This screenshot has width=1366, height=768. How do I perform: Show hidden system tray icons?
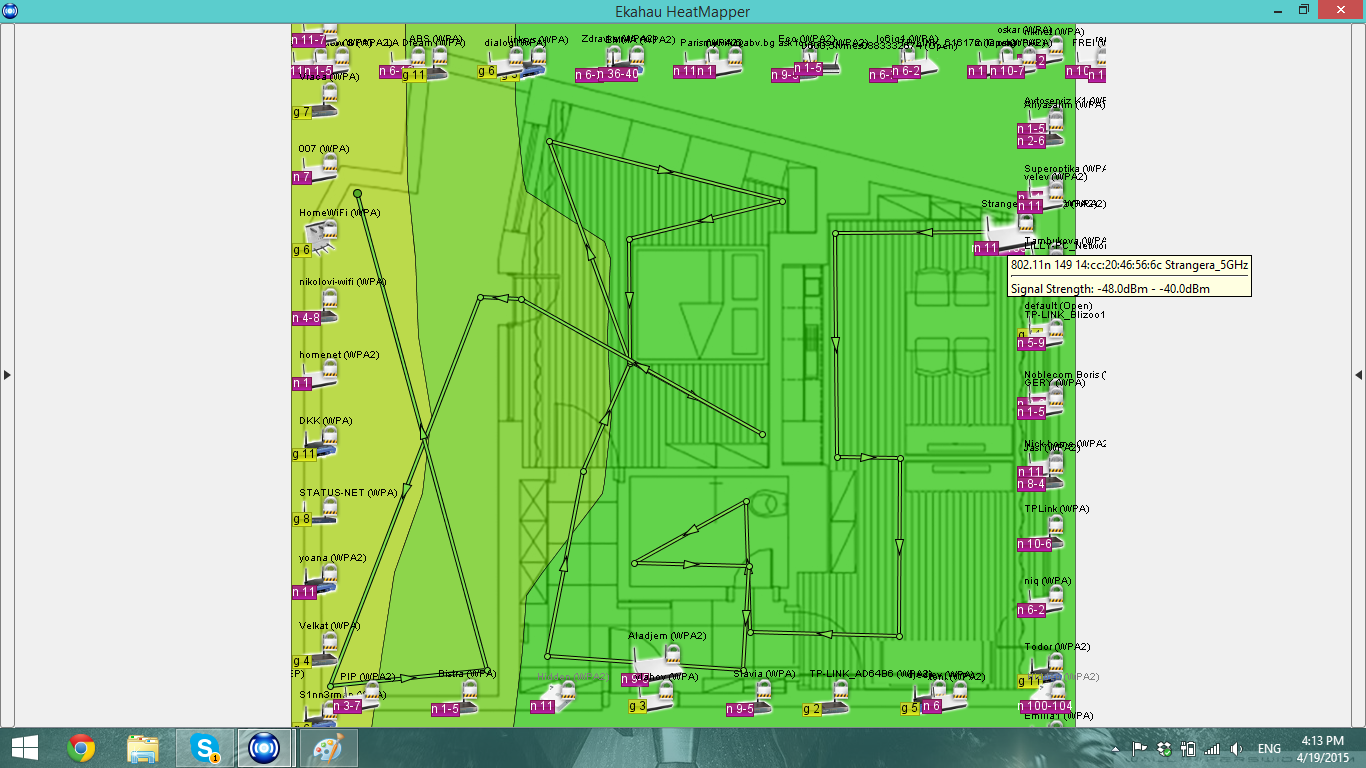(x=1115, y=749)
